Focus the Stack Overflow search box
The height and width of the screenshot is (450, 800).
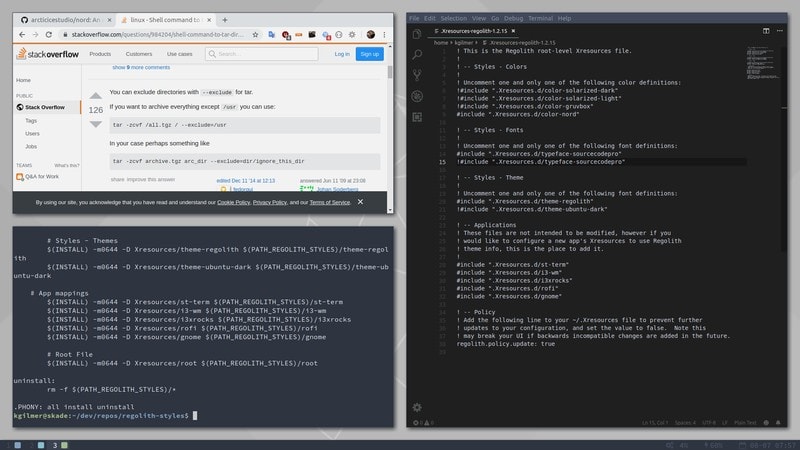click(262, 54)
